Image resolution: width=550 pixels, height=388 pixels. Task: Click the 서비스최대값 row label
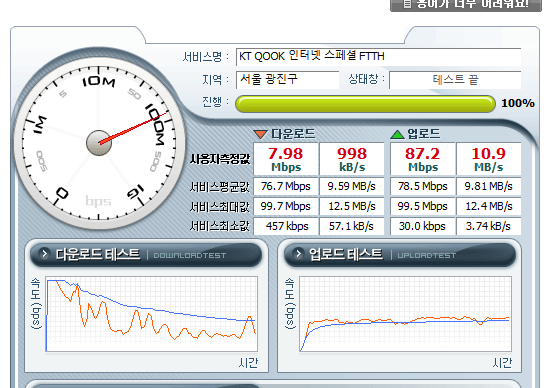click(x=220, y=207)
